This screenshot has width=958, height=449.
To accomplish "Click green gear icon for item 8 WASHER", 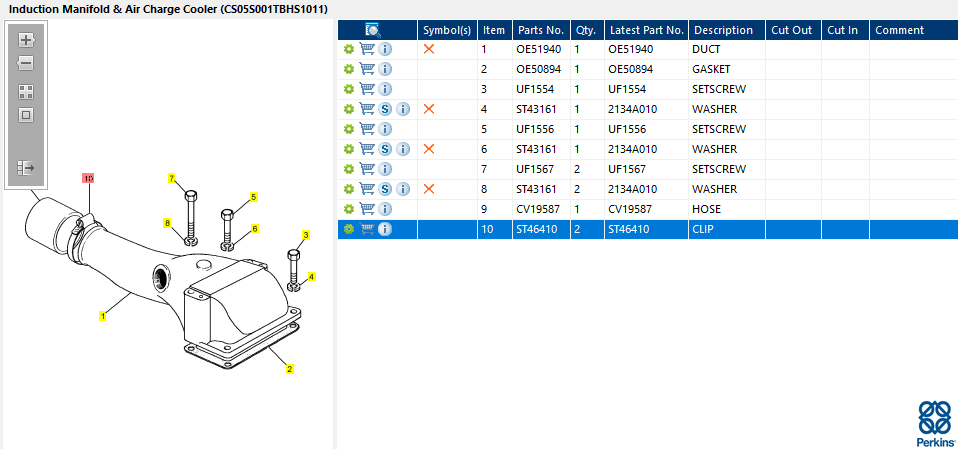I will 349,189.
